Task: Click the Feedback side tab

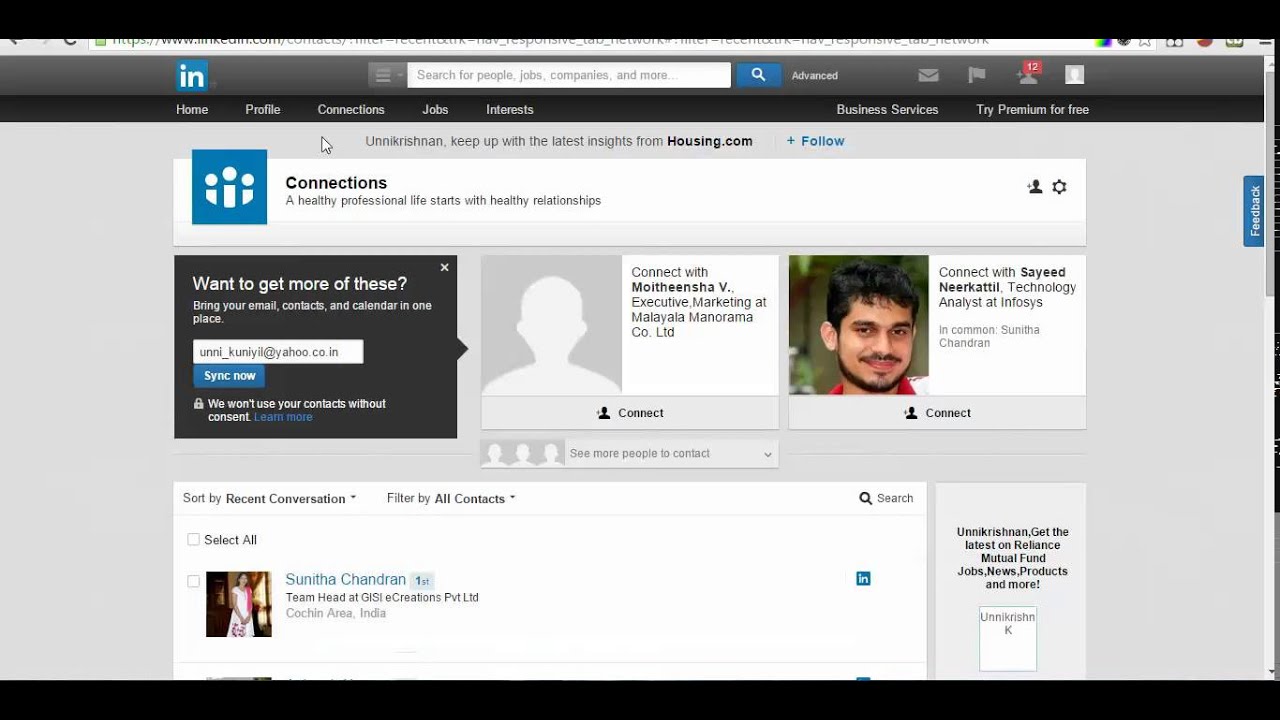Action: coord(1254,211)
